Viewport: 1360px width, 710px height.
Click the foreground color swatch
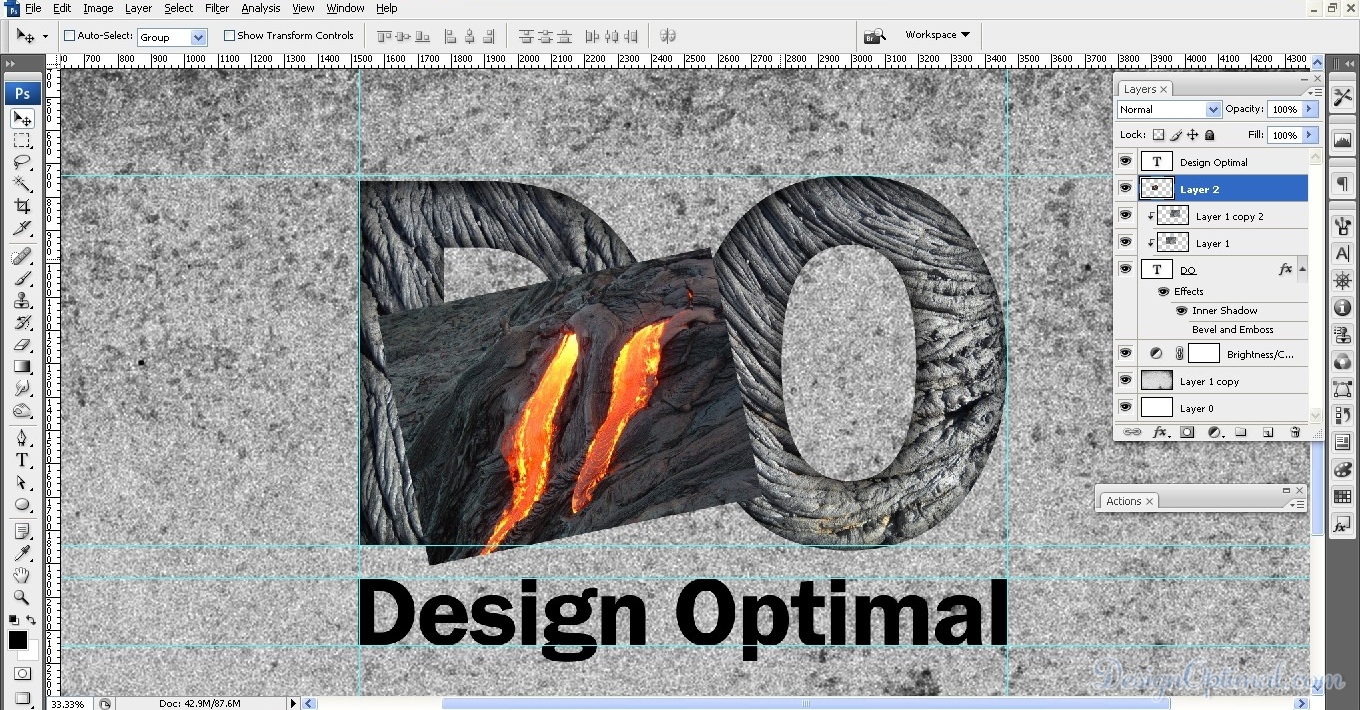point(18,640)
